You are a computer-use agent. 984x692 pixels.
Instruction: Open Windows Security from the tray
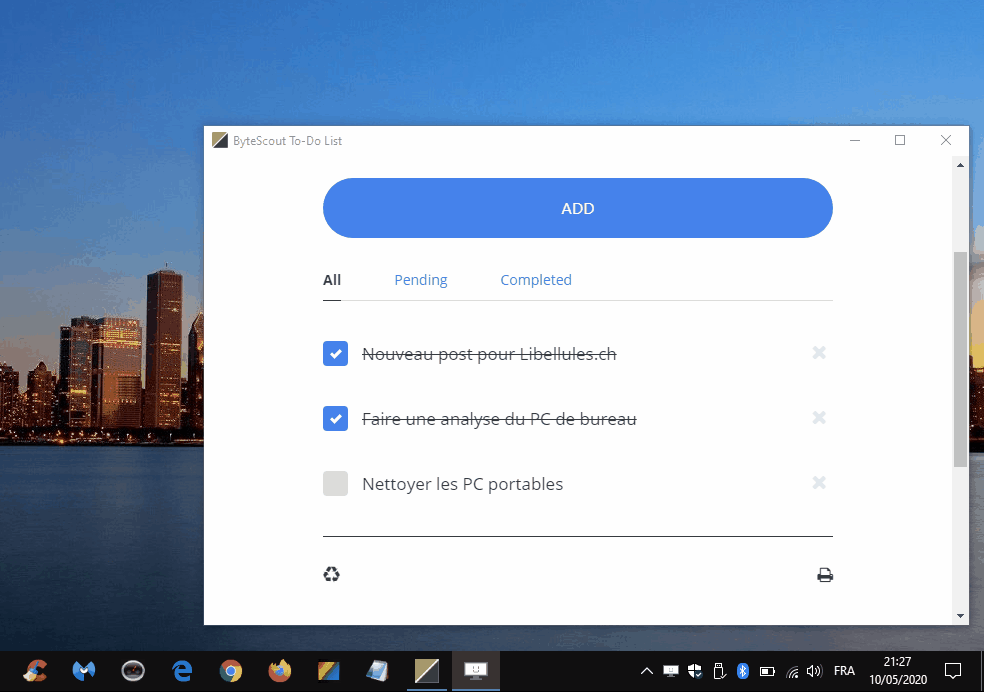(x=695, y=671)
